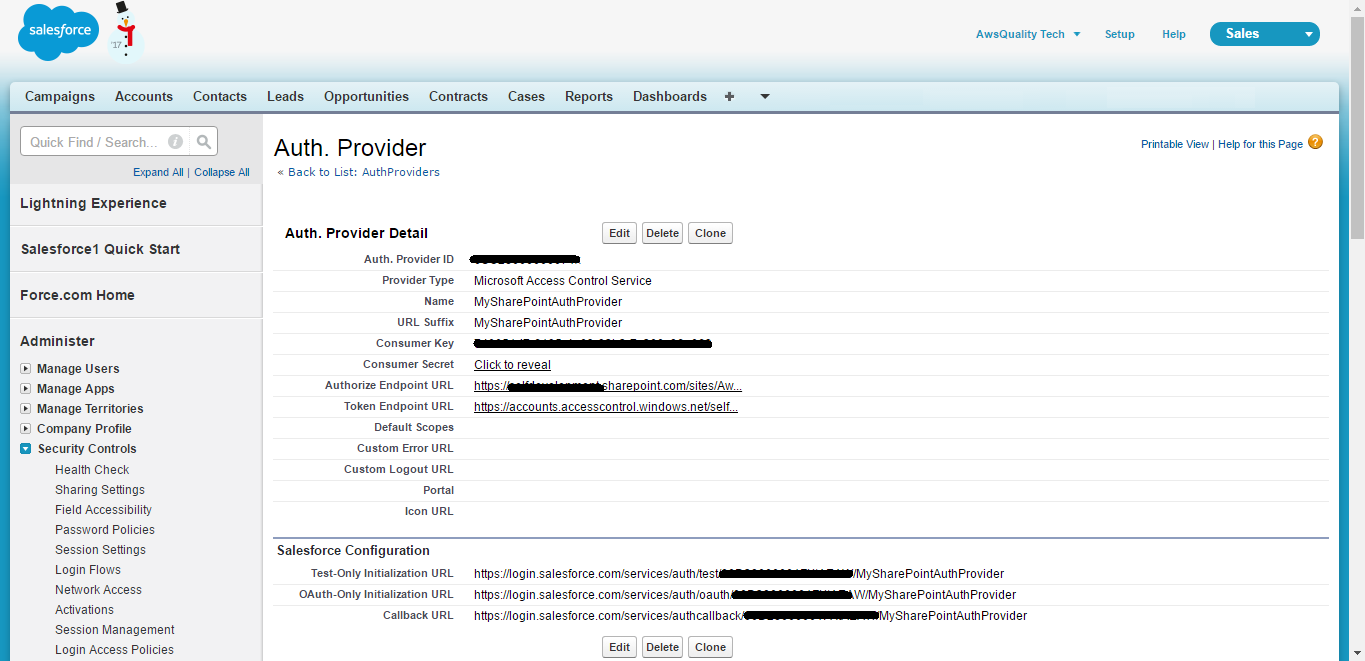Click the Printable View link

[x=1175, y=144]
